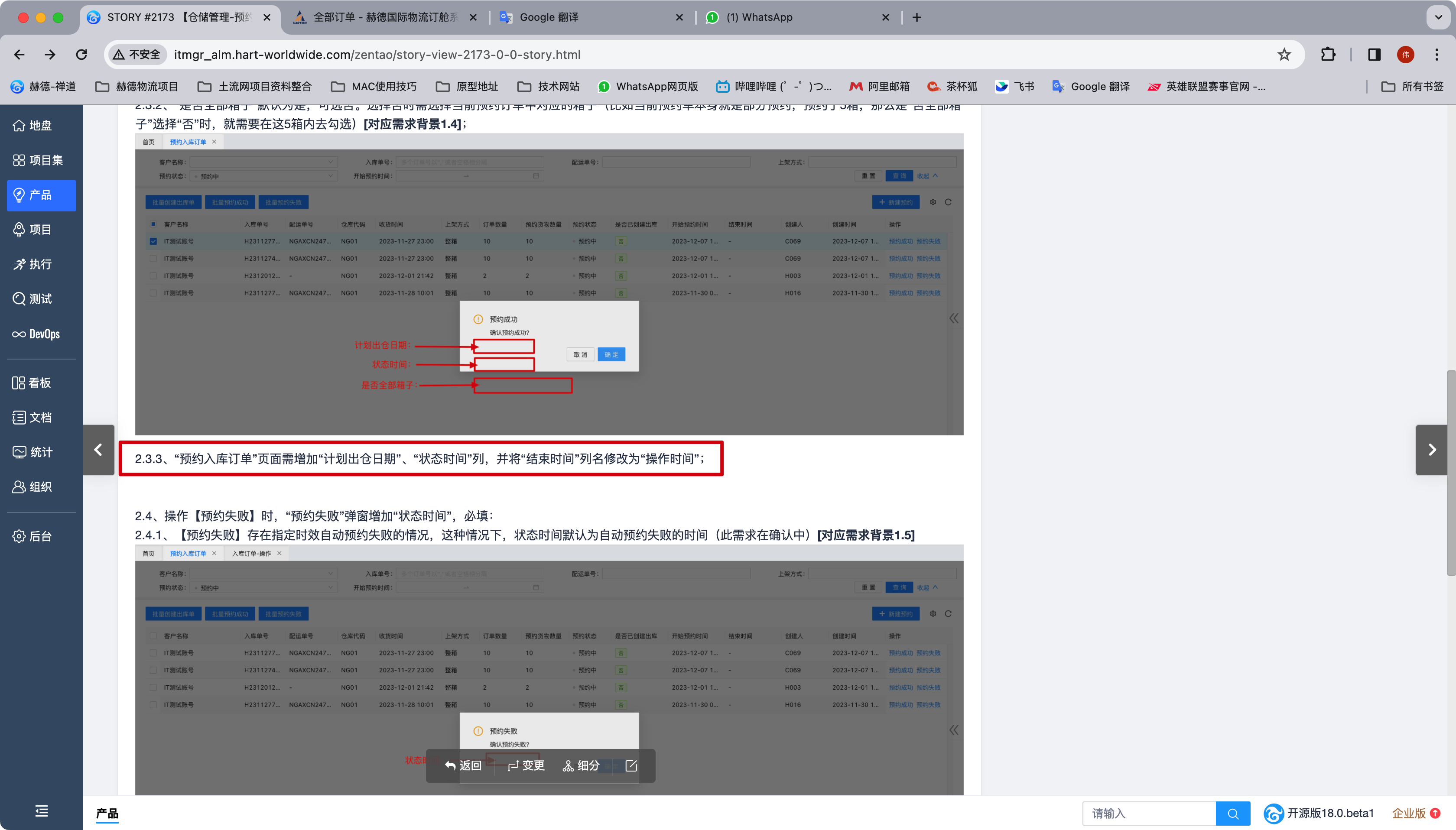Click the 变更 change button
The width and height of the screenshot is (1456, 830).
click(526, 765)
